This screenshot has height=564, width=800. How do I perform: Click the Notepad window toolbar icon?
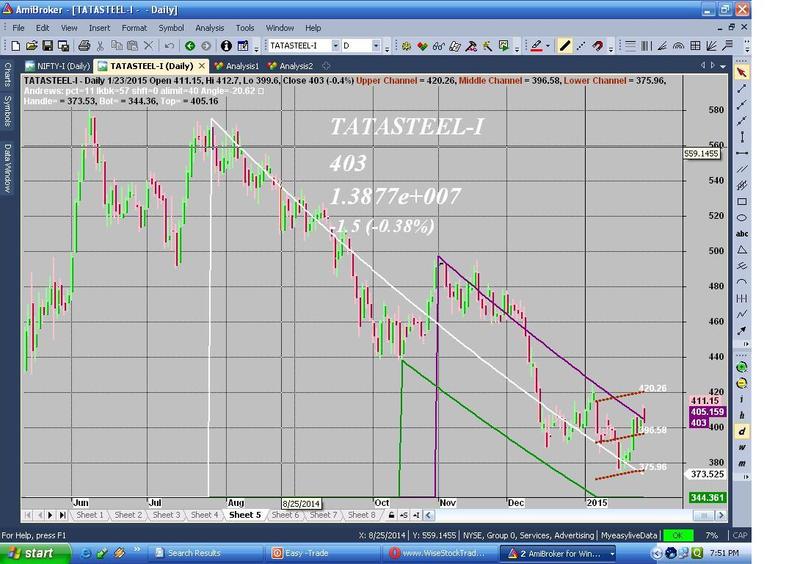tap(243, 46)
